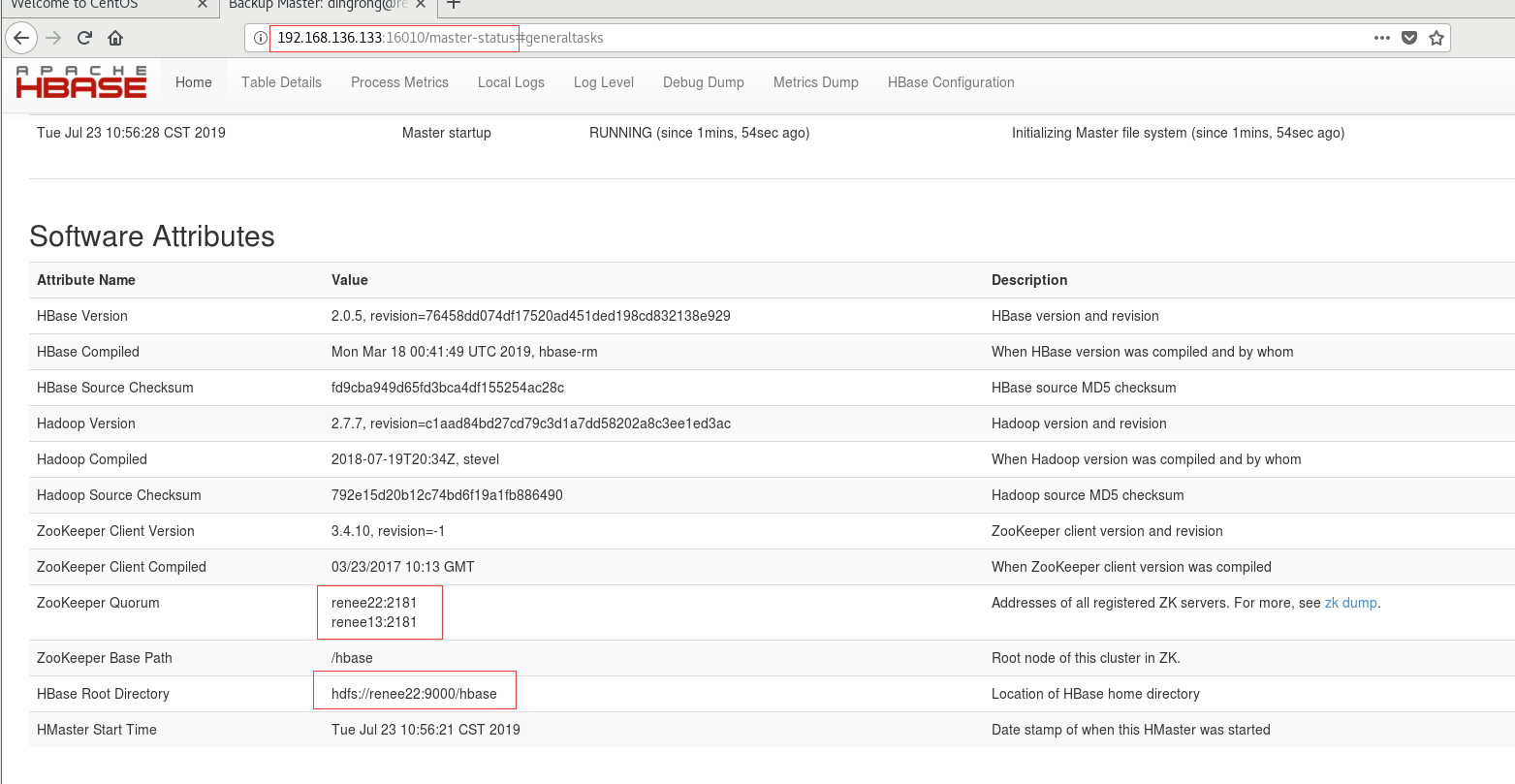Image resolution: width=1515 pixels, height=784 pixels.
Task: Go back with the browser back arrow
Action: pyautogui.click(x=21, y=38)
